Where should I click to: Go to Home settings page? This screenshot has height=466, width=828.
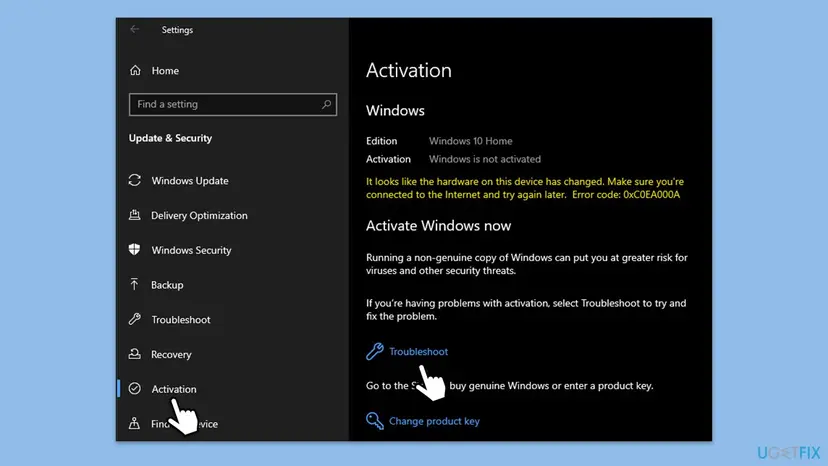coord(165,70)
